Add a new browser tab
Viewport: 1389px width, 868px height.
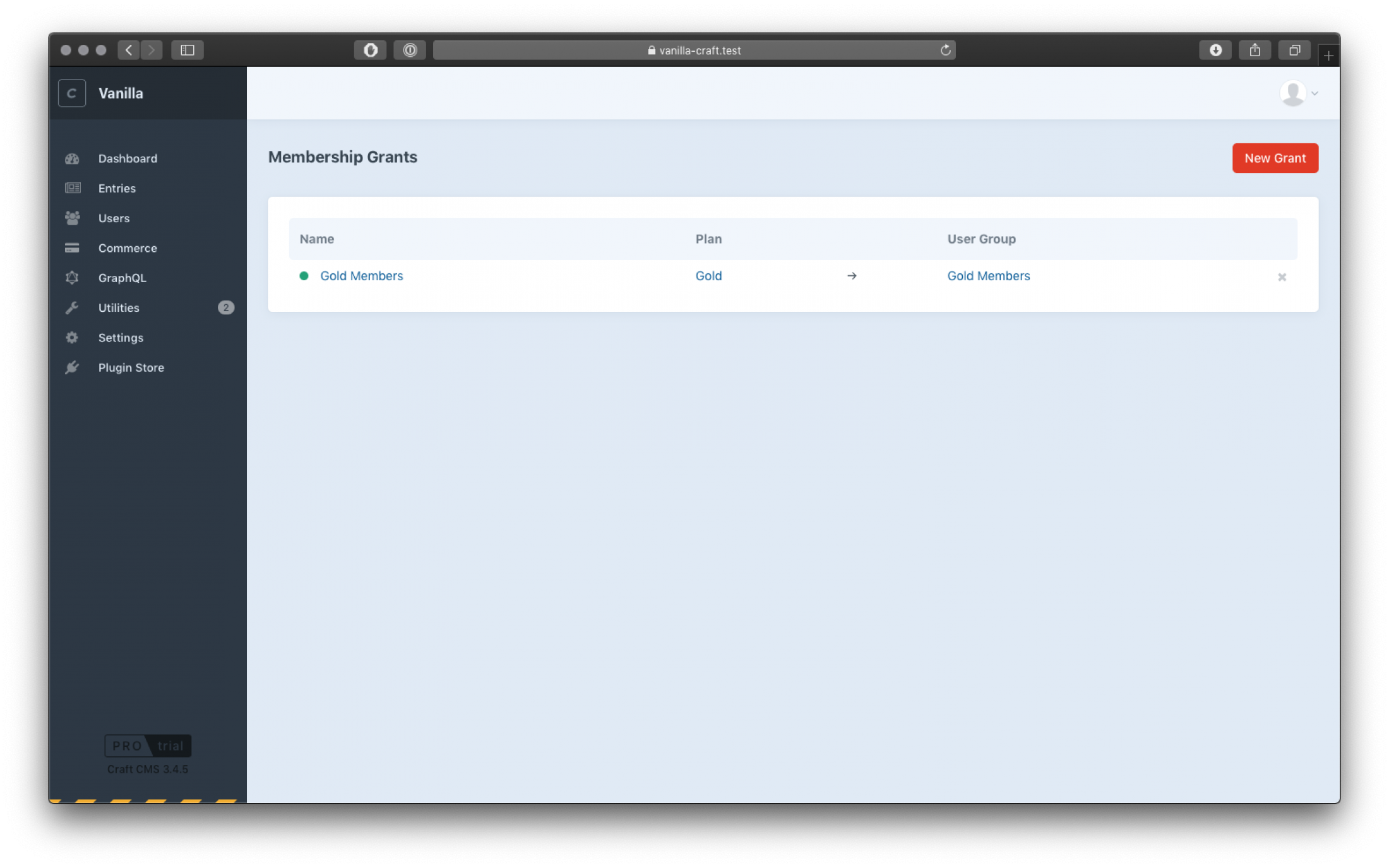[1328, 56]
